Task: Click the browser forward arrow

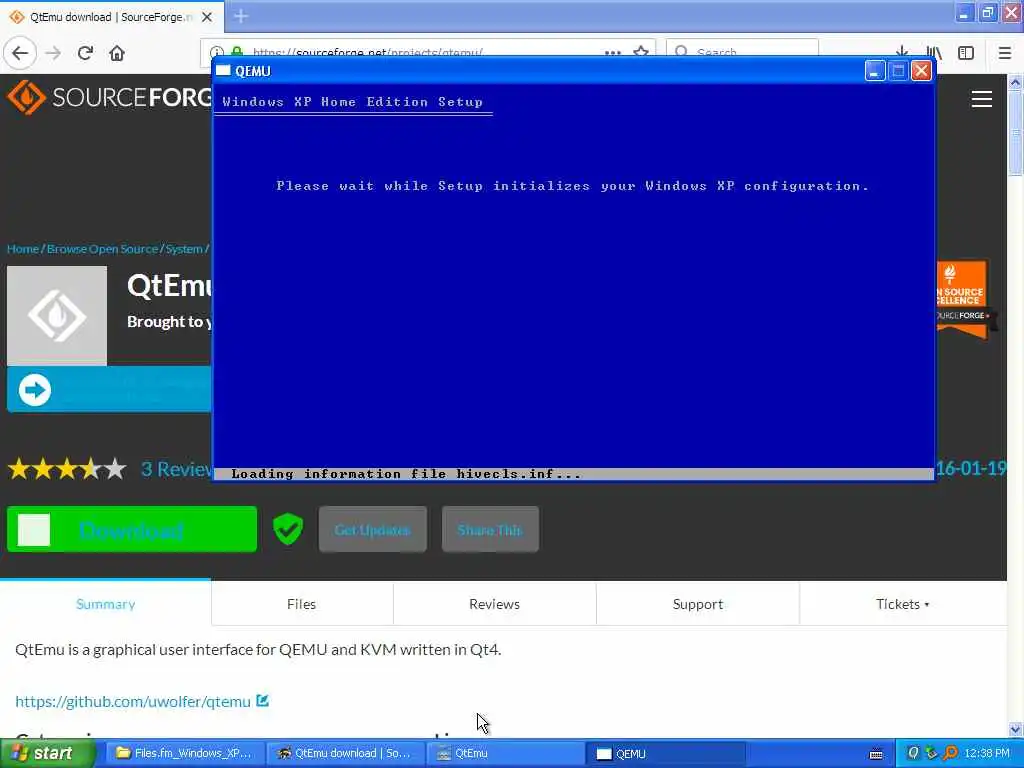Action: [53, 53]
